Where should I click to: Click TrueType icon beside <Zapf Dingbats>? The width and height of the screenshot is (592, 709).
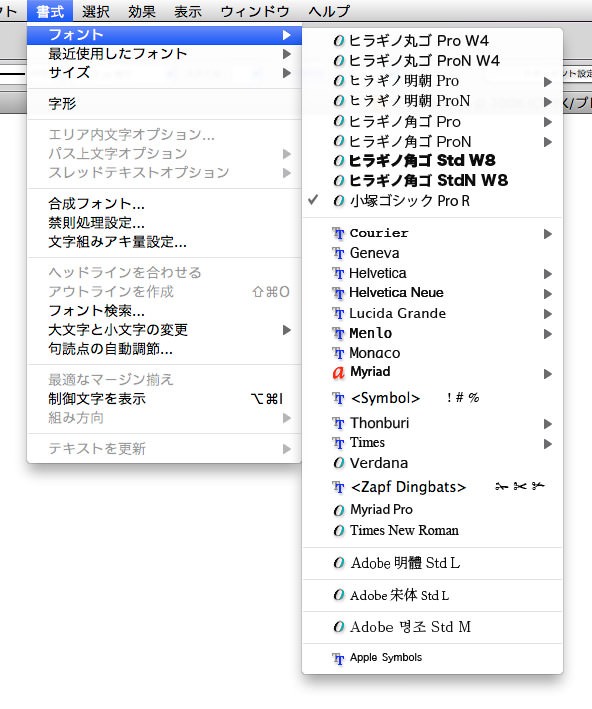(x=338, y=487)
